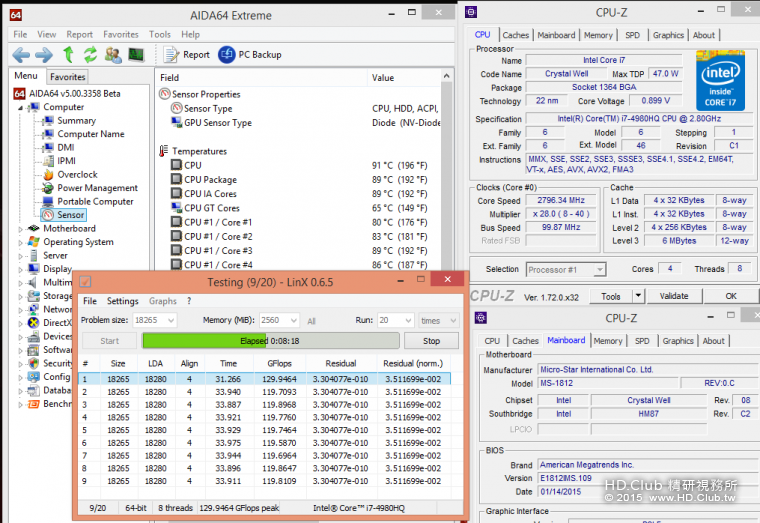The height and width of the screenshot is (523, 760).
Task: Click the Validate button in CPU-Z
Action: click(674, 296)
